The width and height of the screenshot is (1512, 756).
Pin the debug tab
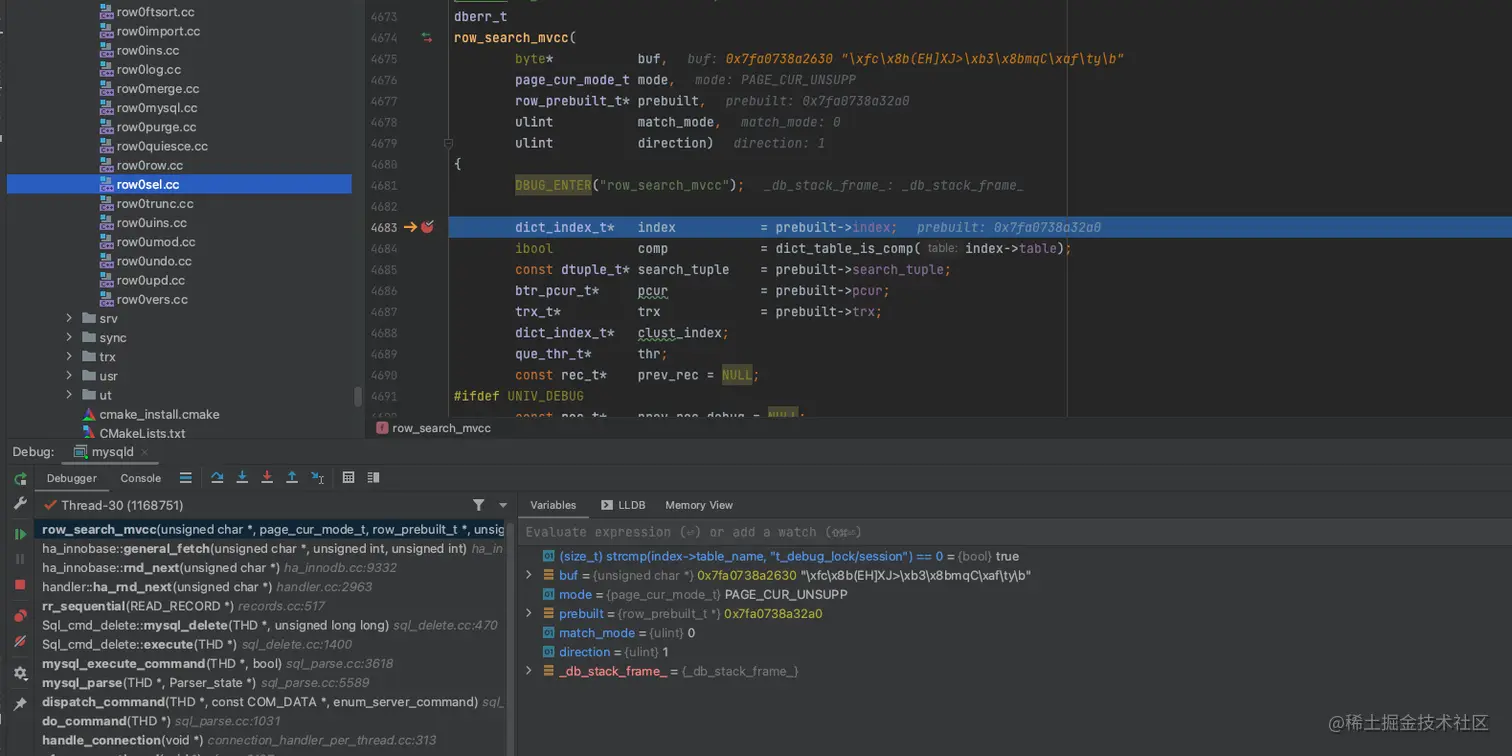[20, 704]
